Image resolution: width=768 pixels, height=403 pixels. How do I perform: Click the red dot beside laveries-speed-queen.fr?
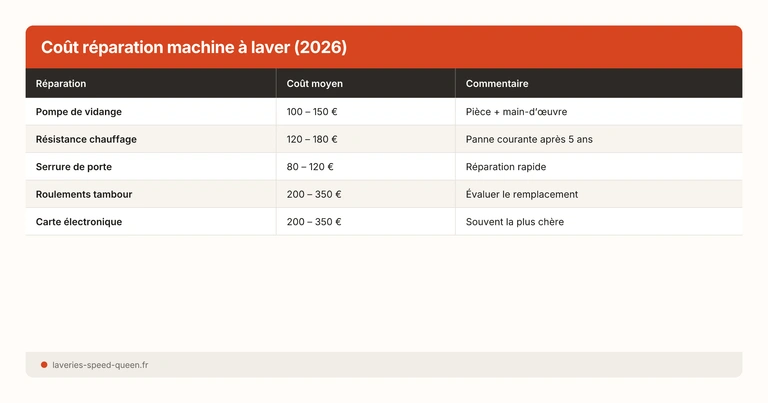pos(44,365)
